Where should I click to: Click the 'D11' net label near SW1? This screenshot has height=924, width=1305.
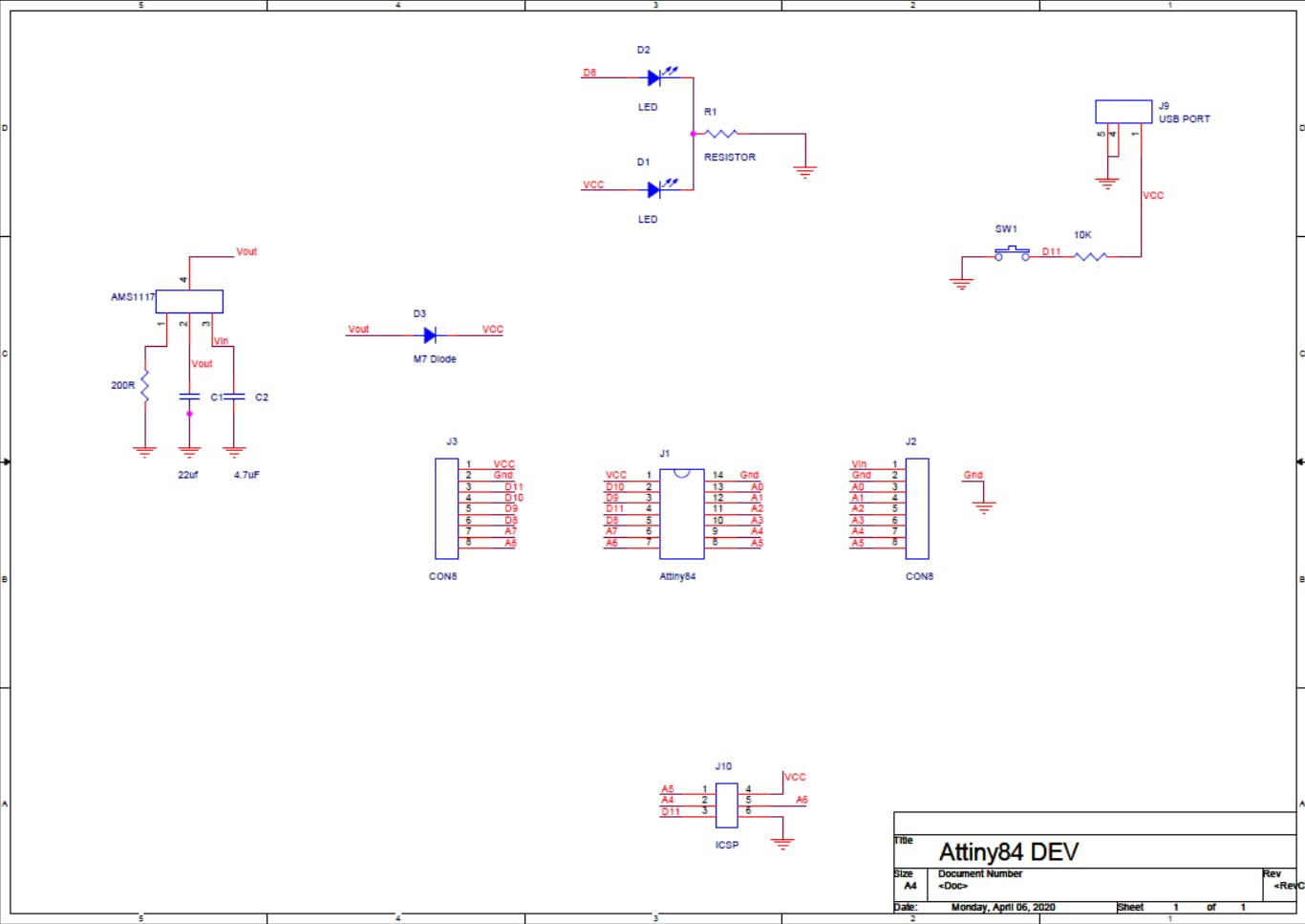point(1052,252)
